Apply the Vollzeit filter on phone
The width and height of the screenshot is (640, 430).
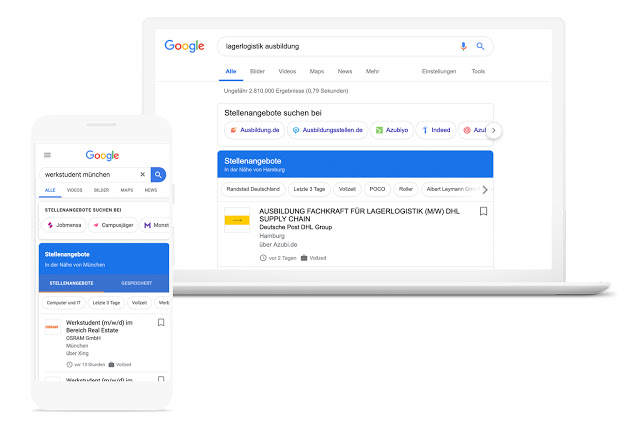coord(139,303)
